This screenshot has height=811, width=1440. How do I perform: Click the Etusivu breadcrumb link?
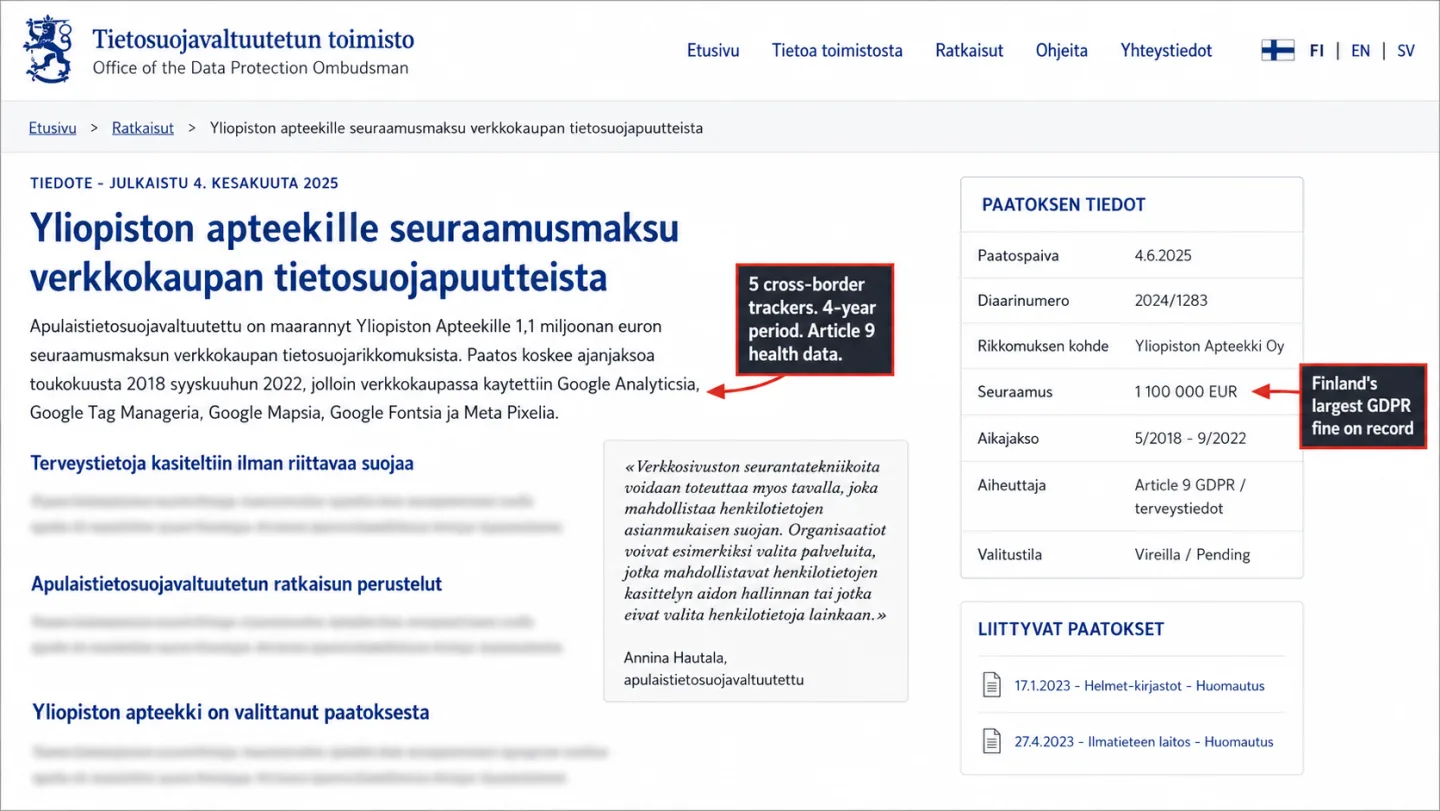pyautogui.click(x=52, y=128)
